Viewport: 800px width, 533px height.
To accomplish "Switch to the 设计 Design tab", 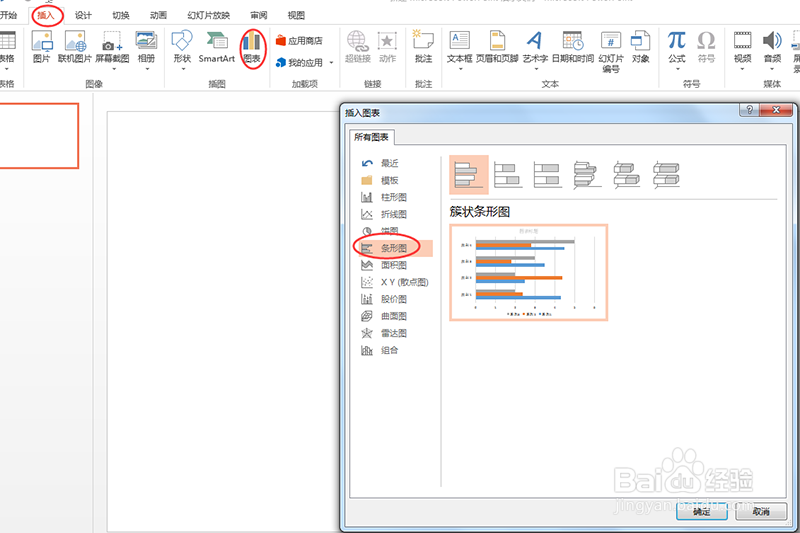I will pos(83,15).
